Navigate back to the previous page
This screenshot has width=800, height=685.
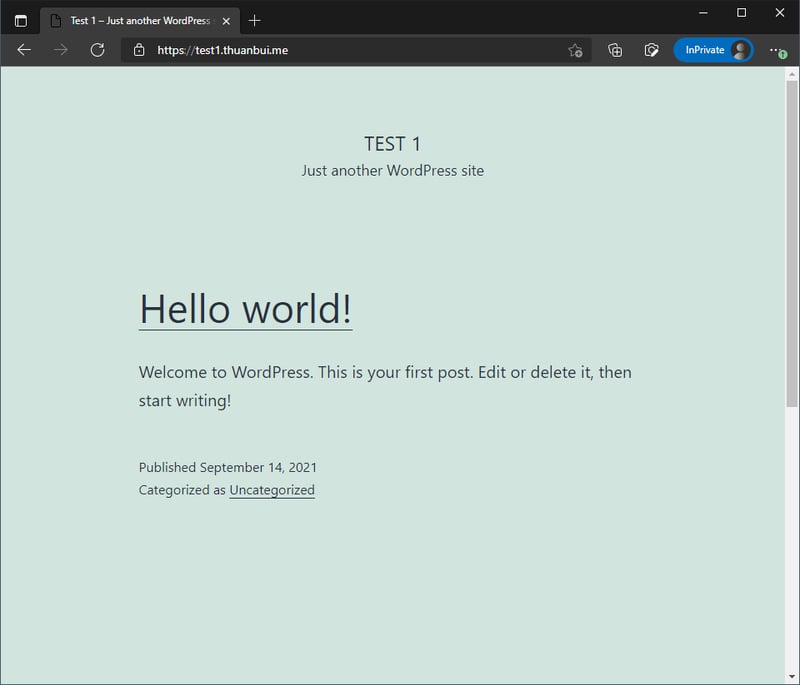(24, 50)
